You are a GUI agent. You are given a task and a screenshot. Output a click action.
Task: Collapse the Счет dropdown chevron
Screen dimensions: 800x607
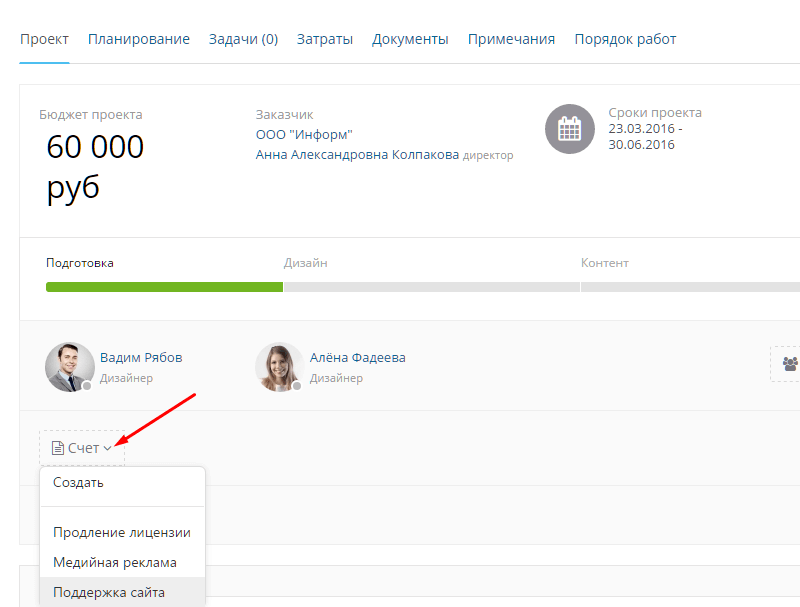pyautogui.click(x=108, y=448)
